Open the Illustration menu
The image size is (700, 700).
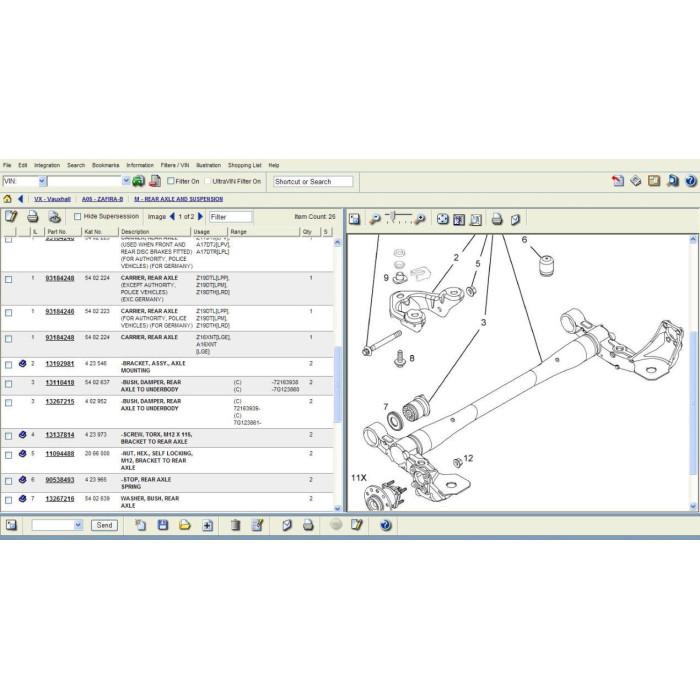[x=208, y=165]
